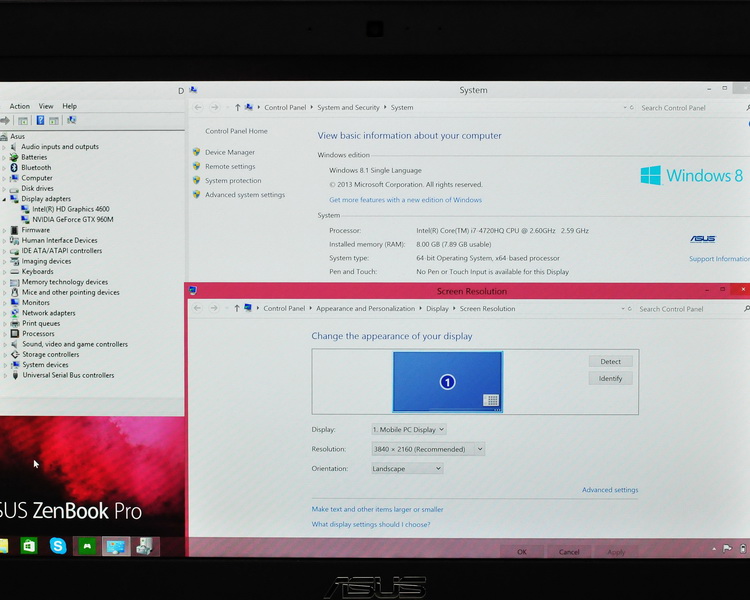750x600 pixels.
Task: Click Make text and other items larger link
Action: [377, 510]
